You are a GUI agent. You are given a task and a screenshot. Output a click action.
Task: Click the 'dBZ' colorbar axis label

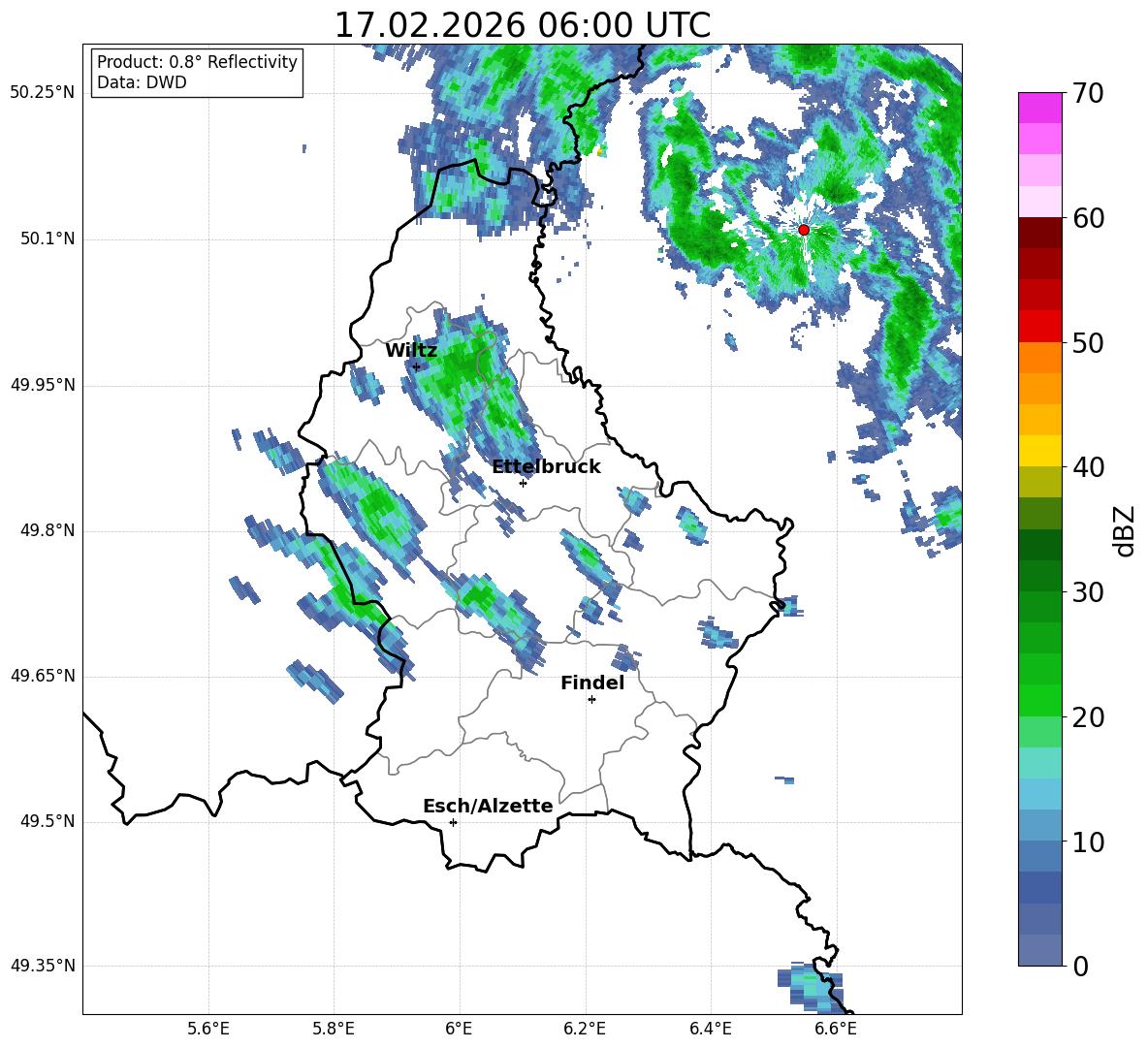[x=1126, y=530]
